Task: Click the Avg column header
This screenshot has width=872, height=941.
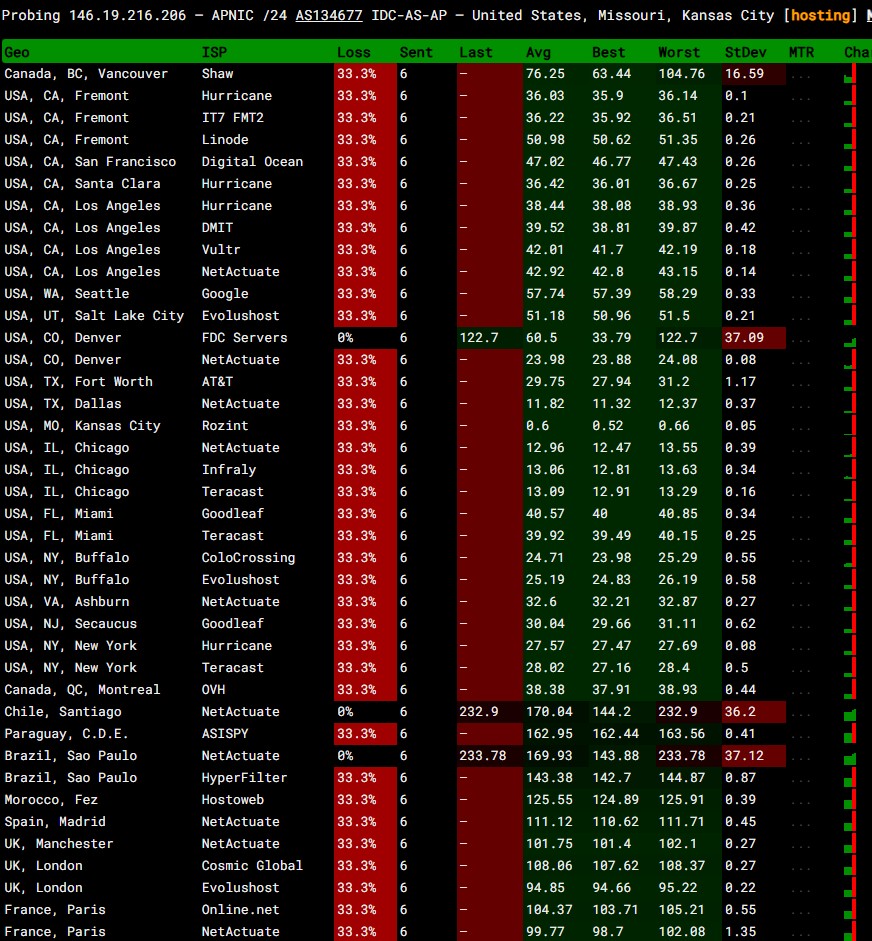Action: click(x=538, y=52)
